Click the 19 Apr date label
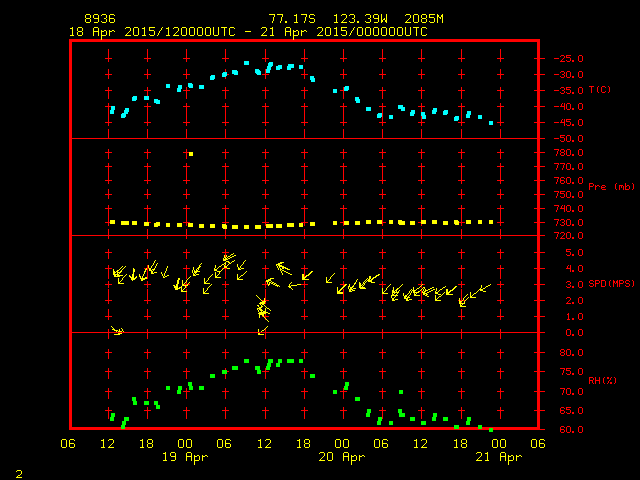The width and height of the screenshot is (640, 480). tap(185, 457)
